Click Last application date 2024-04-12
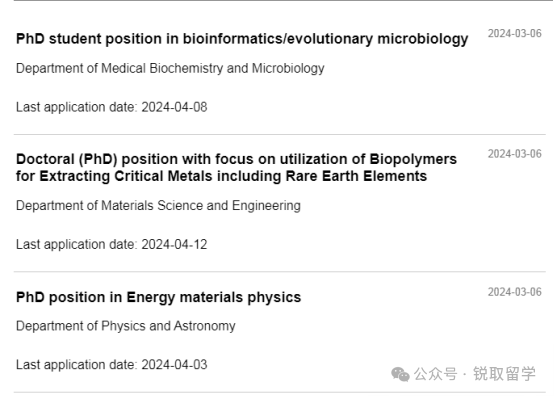The image size is (554, 396). (x=111, y=244)
